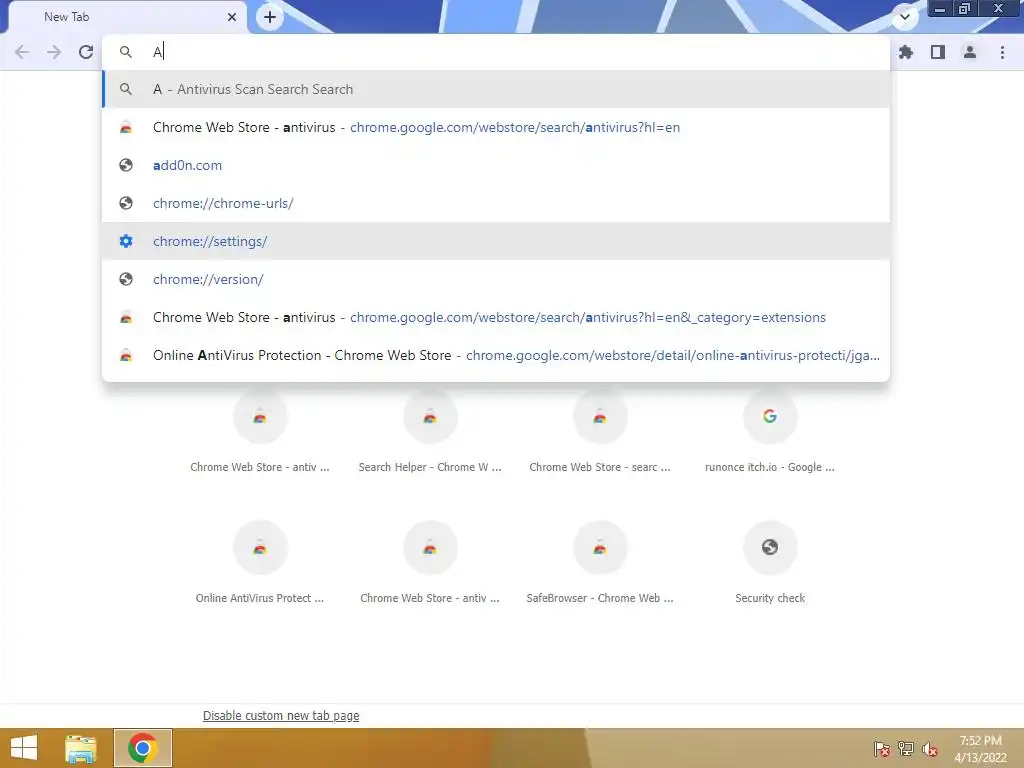Click the muted volume tray icon

930,749
